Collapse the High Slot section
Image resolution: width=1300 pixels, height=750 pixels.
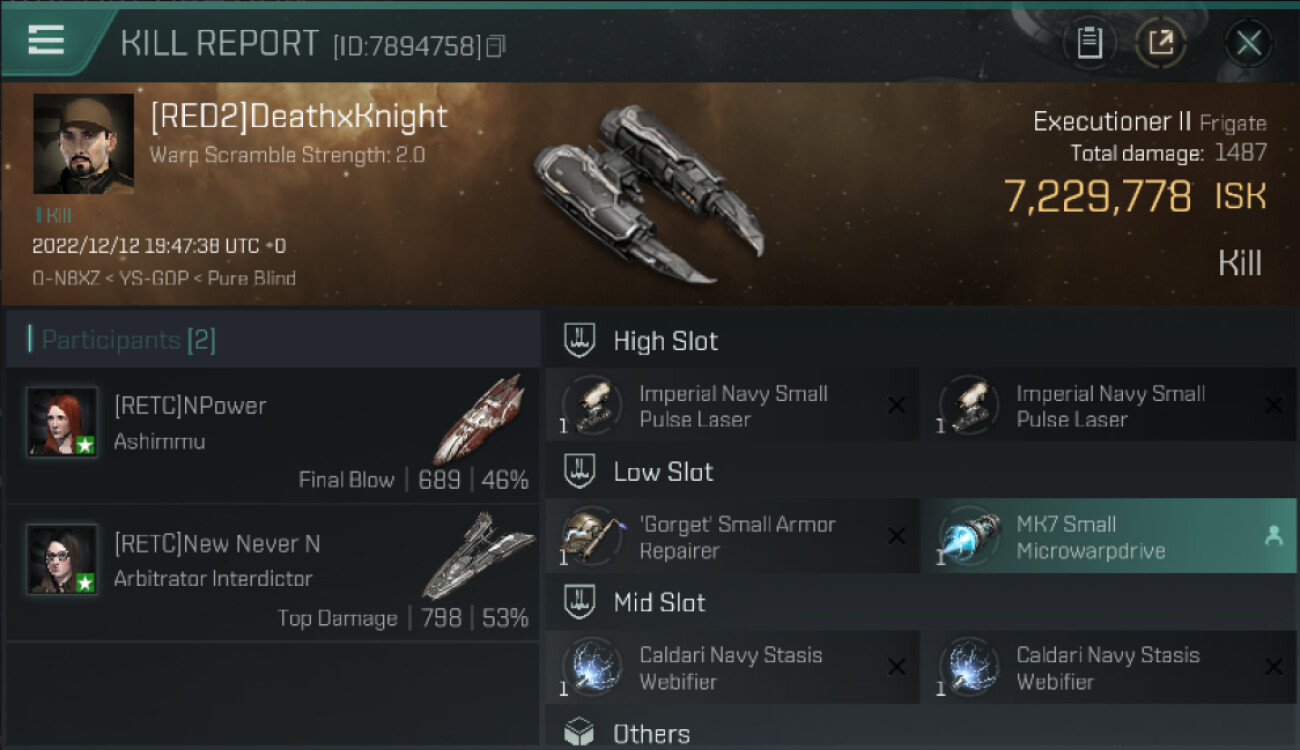click(x=580, y=341)
